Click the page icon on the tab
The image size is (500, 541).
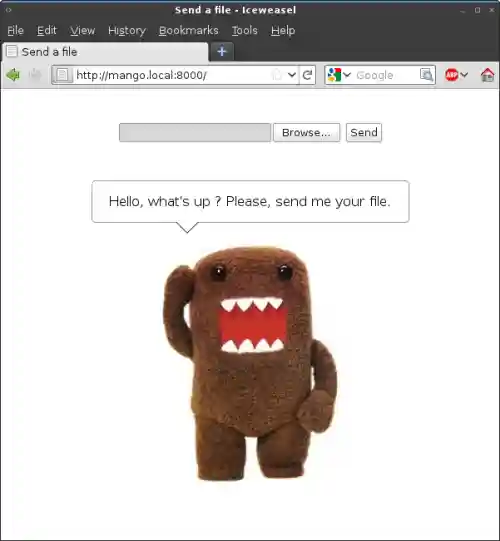[x=12, y=51]
